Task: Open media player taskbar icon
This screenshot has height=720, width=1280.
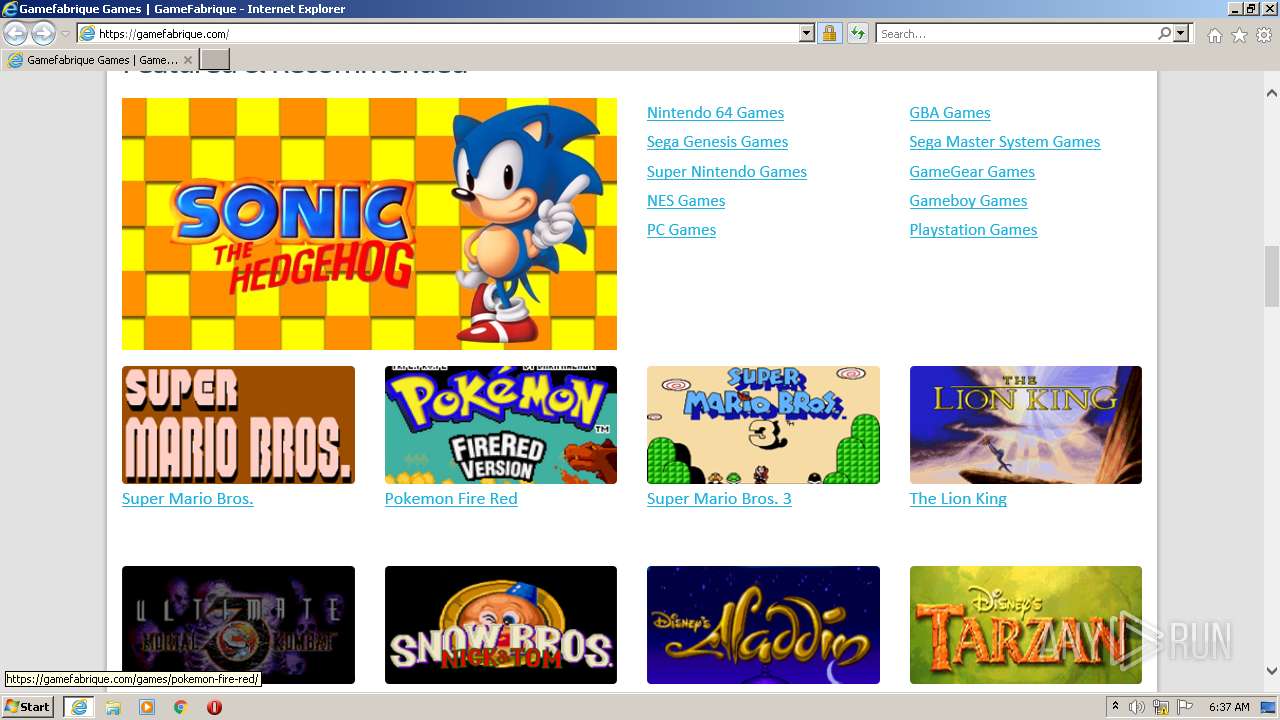Action: pyautogui.click(x=147, y=707)
